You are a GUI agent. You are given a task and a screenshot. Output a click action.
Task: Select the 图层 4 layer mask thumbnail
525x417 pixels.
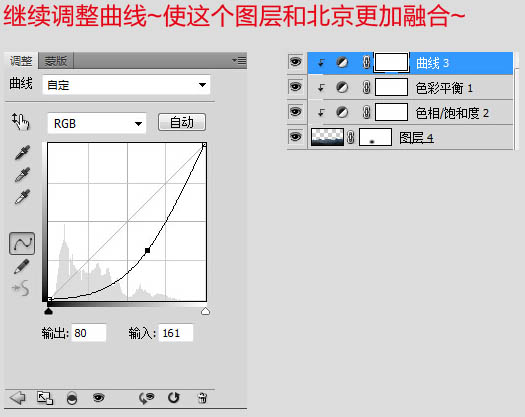pyautogui.click(x=375, y=137)
